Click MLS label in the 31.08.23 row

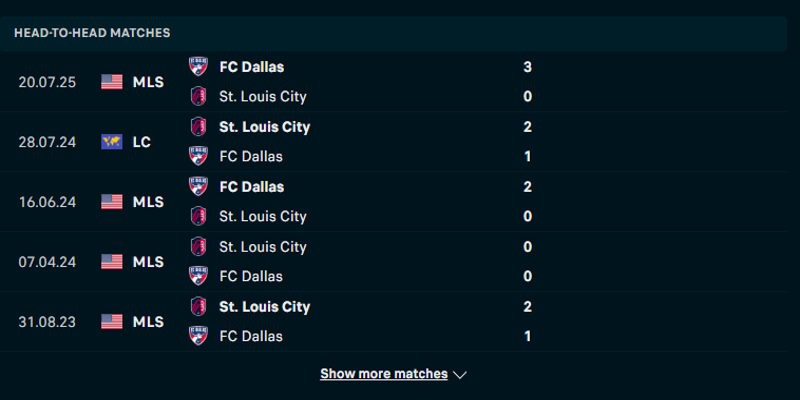(148, 322)
